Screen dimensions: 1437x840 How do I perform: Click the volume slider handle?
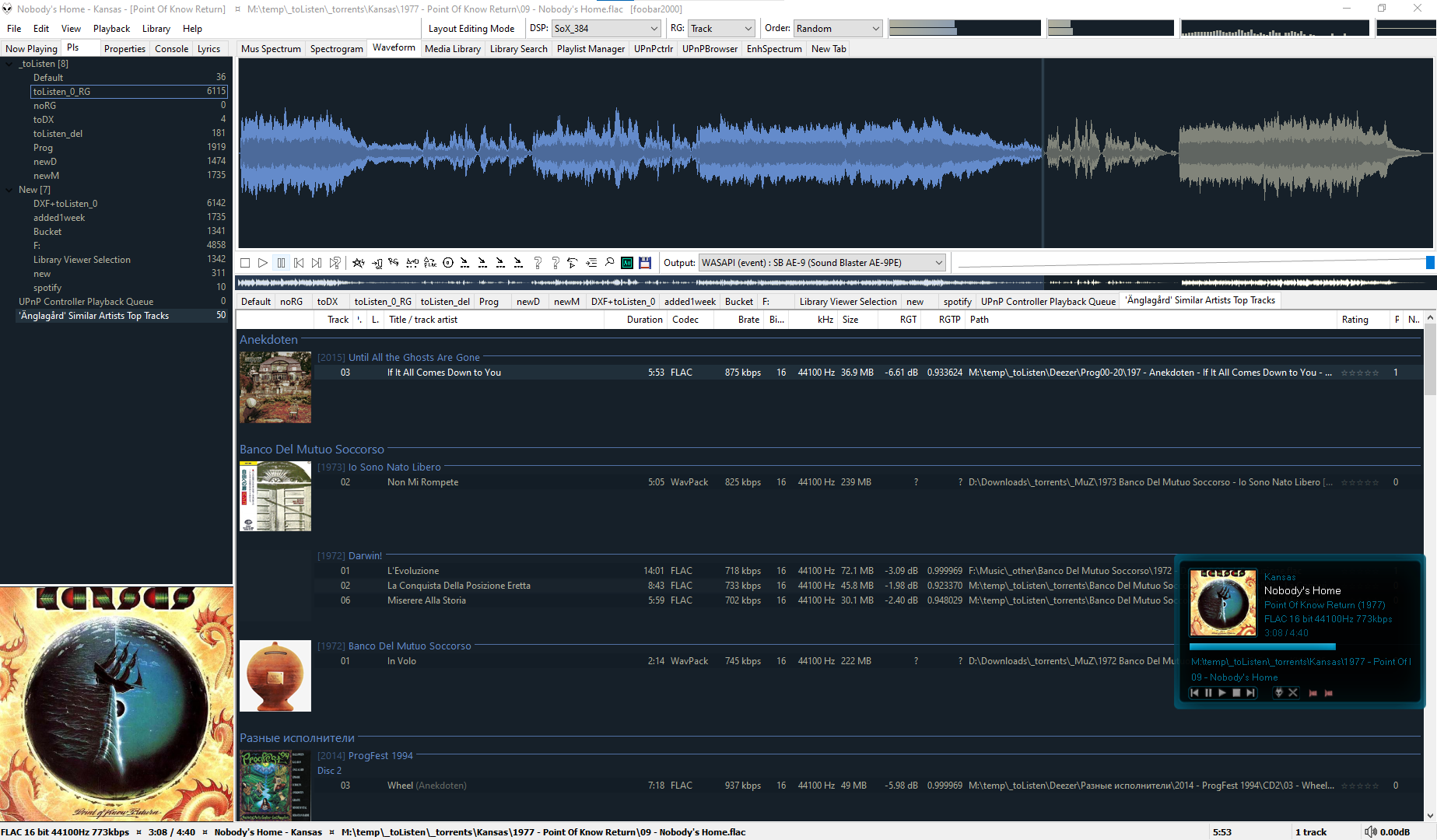point(1429,263)
